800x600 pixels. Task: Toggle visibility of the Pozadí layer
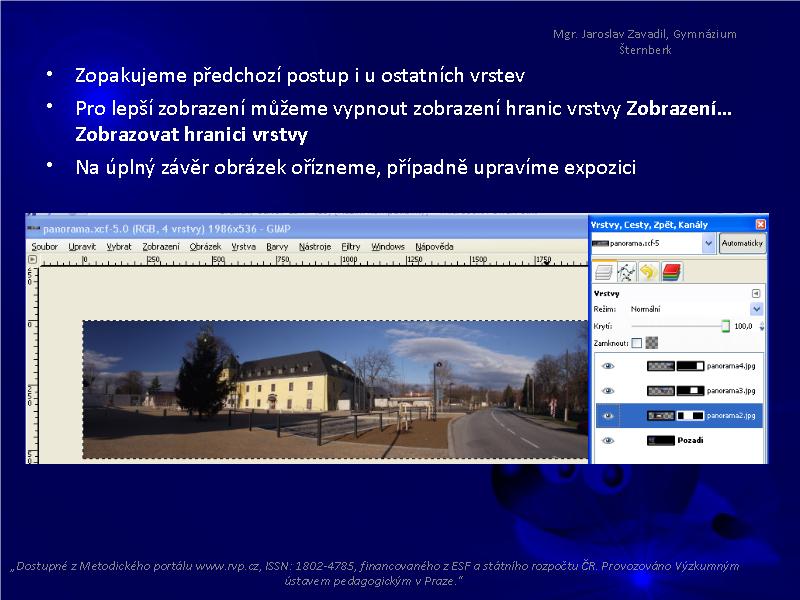click(608, 440)
